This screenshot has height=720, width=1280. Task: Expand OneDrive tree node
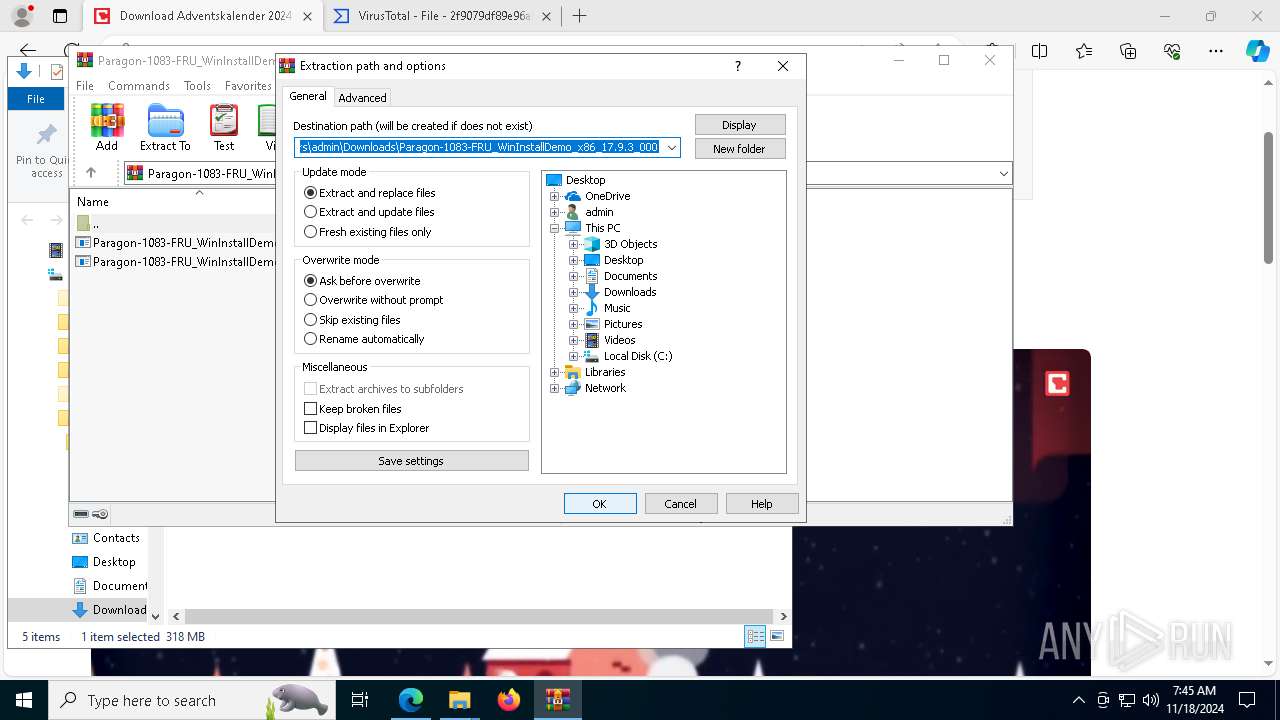555,196
